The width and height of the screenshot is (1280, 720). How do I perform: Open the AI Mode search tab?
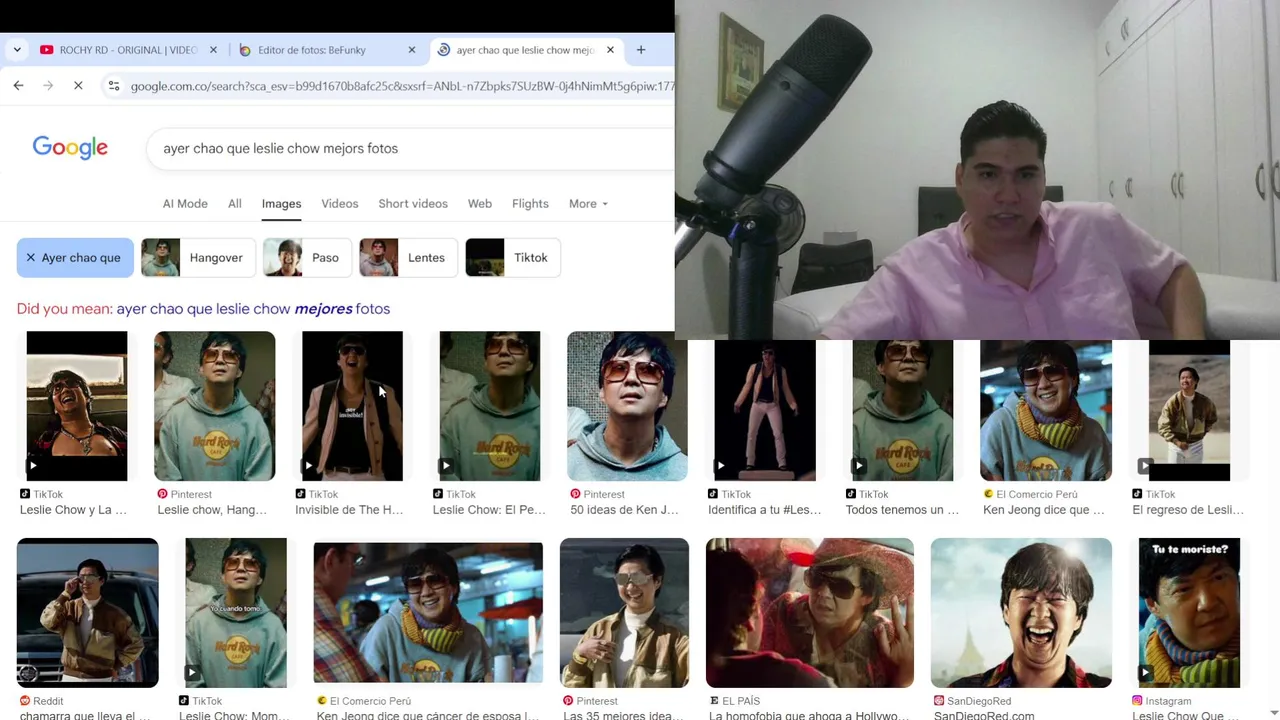pos(185,204)
